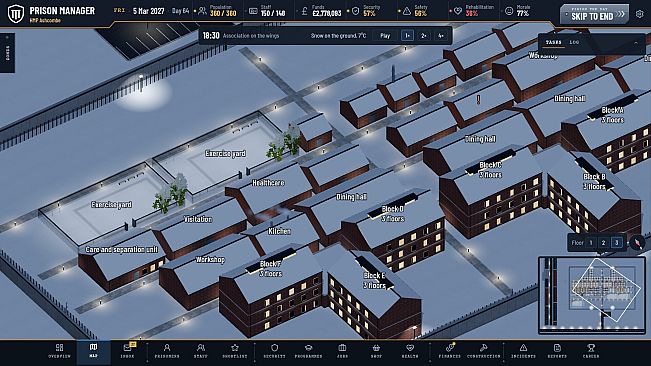This screenshot has height=366, width=651.
Task: Click the Safety triangle icon
Action: [407, 11]
